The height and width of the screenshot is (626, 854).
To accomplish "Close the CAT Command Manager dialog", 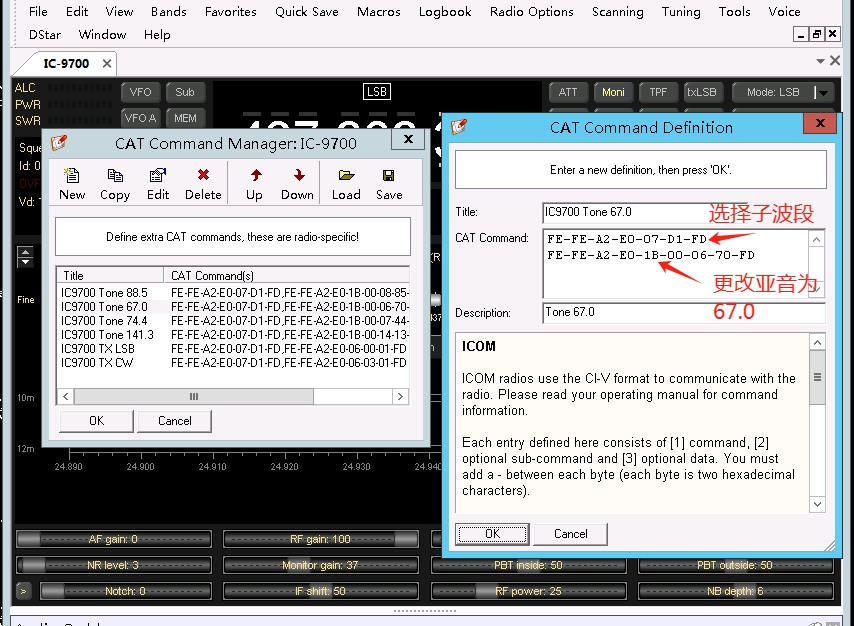I will pos(408,139).
